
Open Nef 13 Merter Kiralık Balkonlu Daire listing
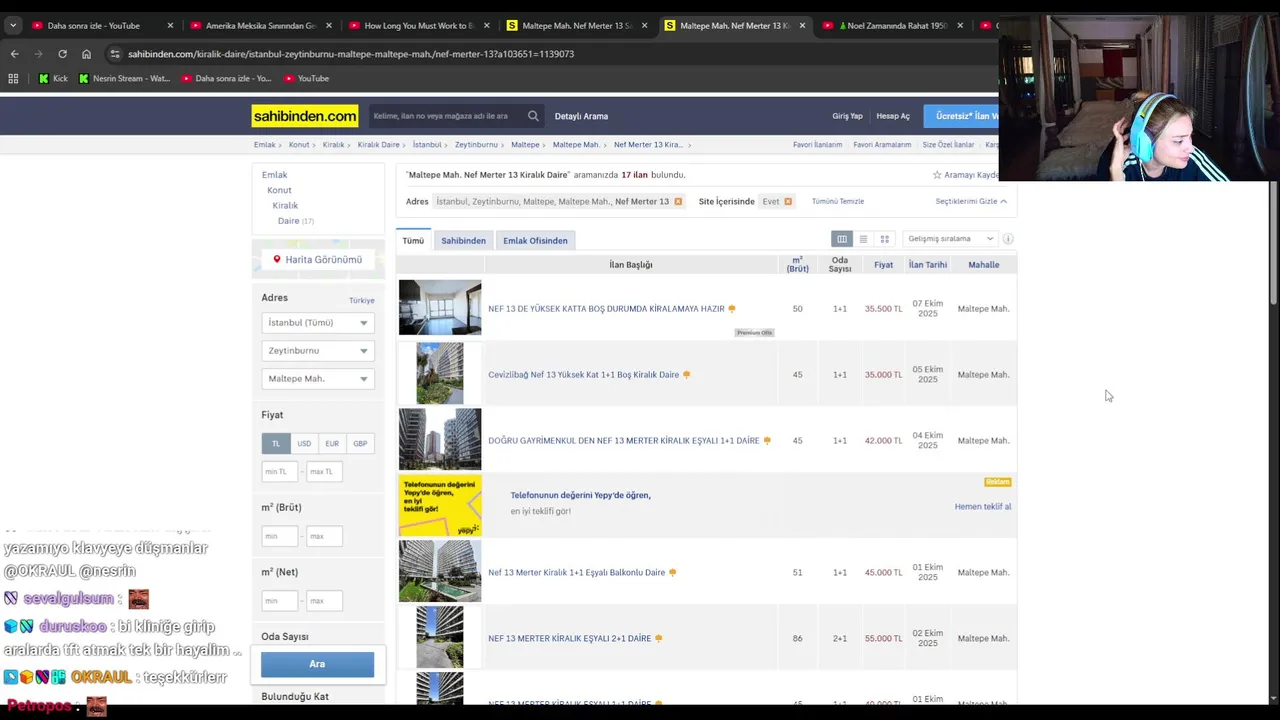click(576, 573)
